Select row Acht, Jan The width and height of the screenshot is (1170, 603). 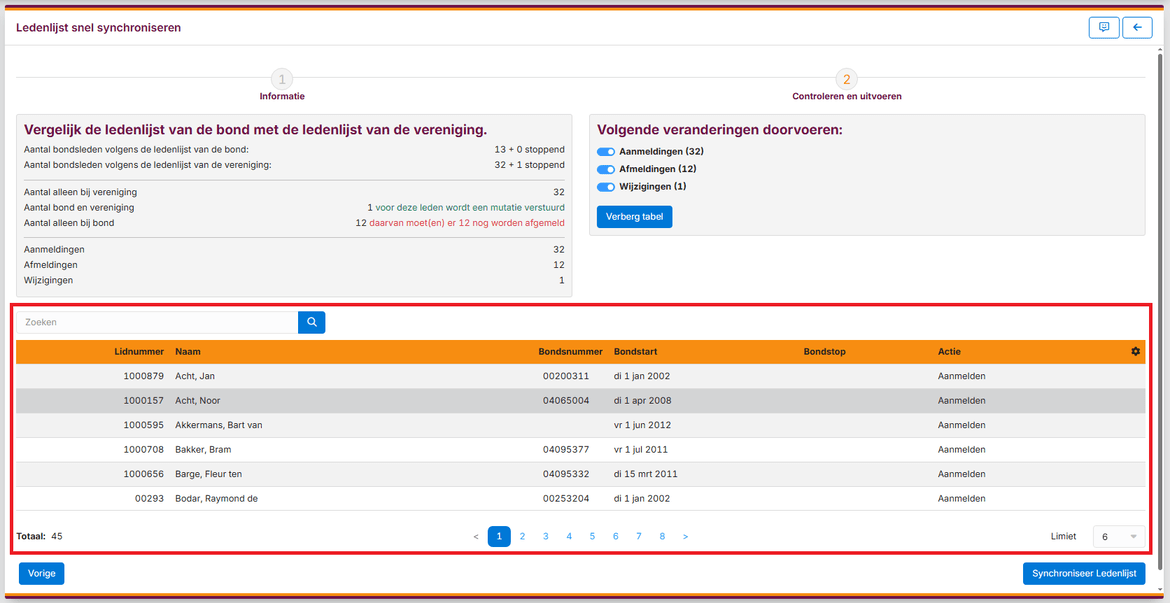(581, 376)
